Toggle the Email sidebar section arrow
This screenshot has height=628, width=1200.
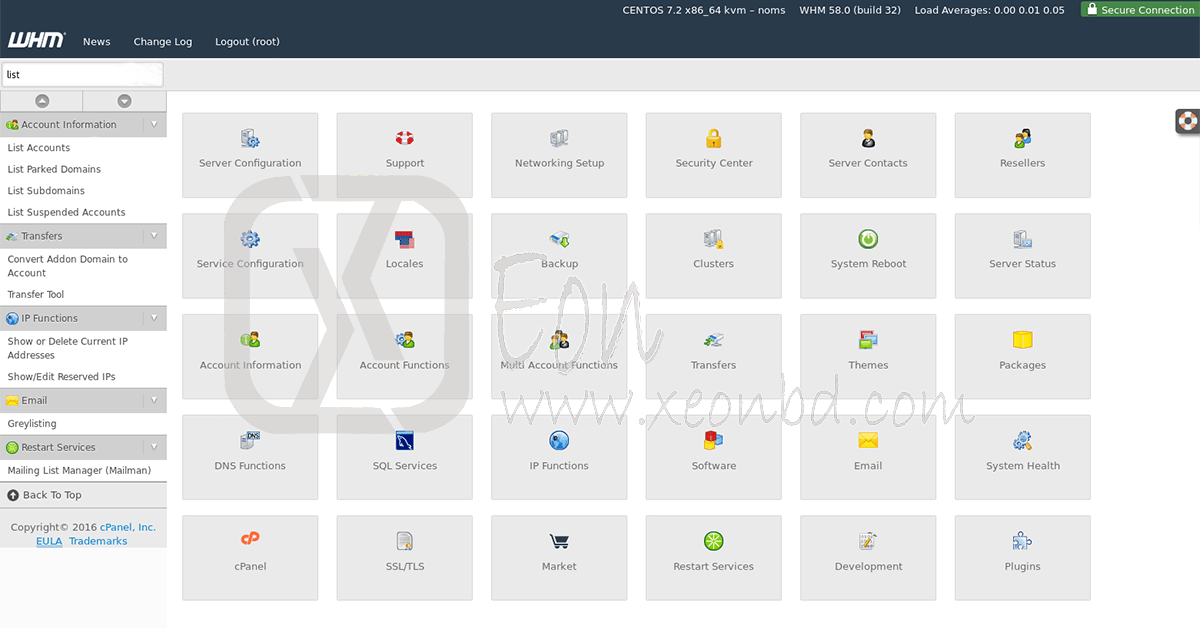154,400
